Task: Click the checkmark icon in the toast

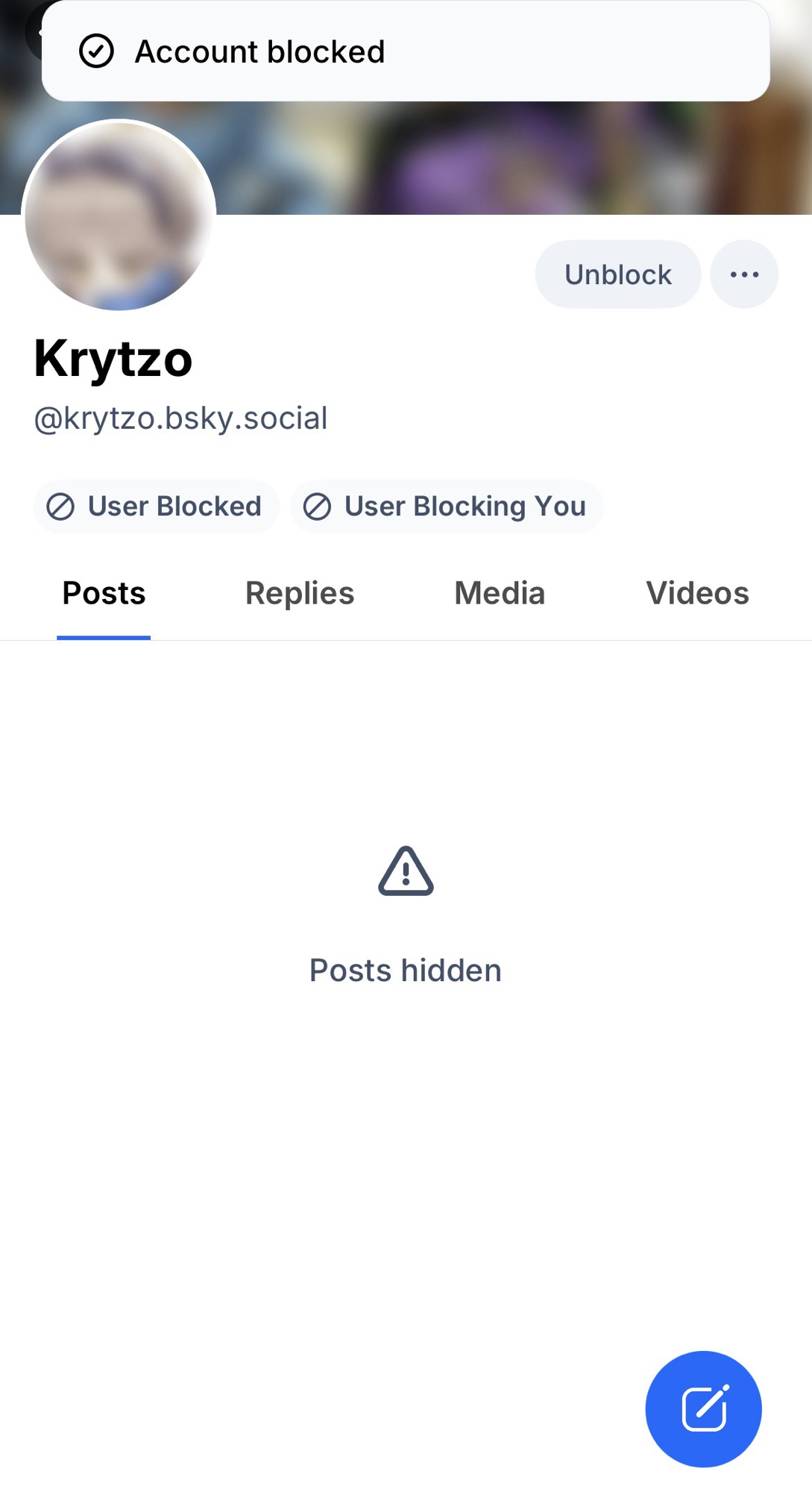Action: click(x=96, y=51)
